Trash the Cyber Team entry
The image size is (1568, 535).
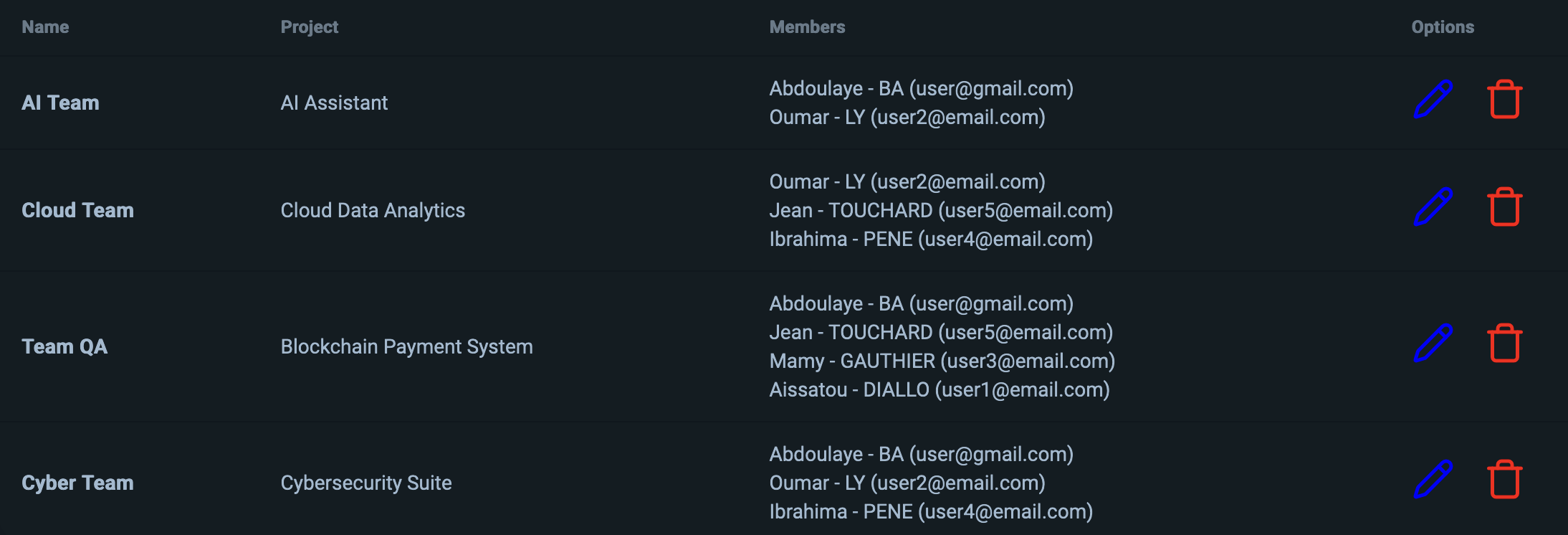click(x=1505, y=480)
